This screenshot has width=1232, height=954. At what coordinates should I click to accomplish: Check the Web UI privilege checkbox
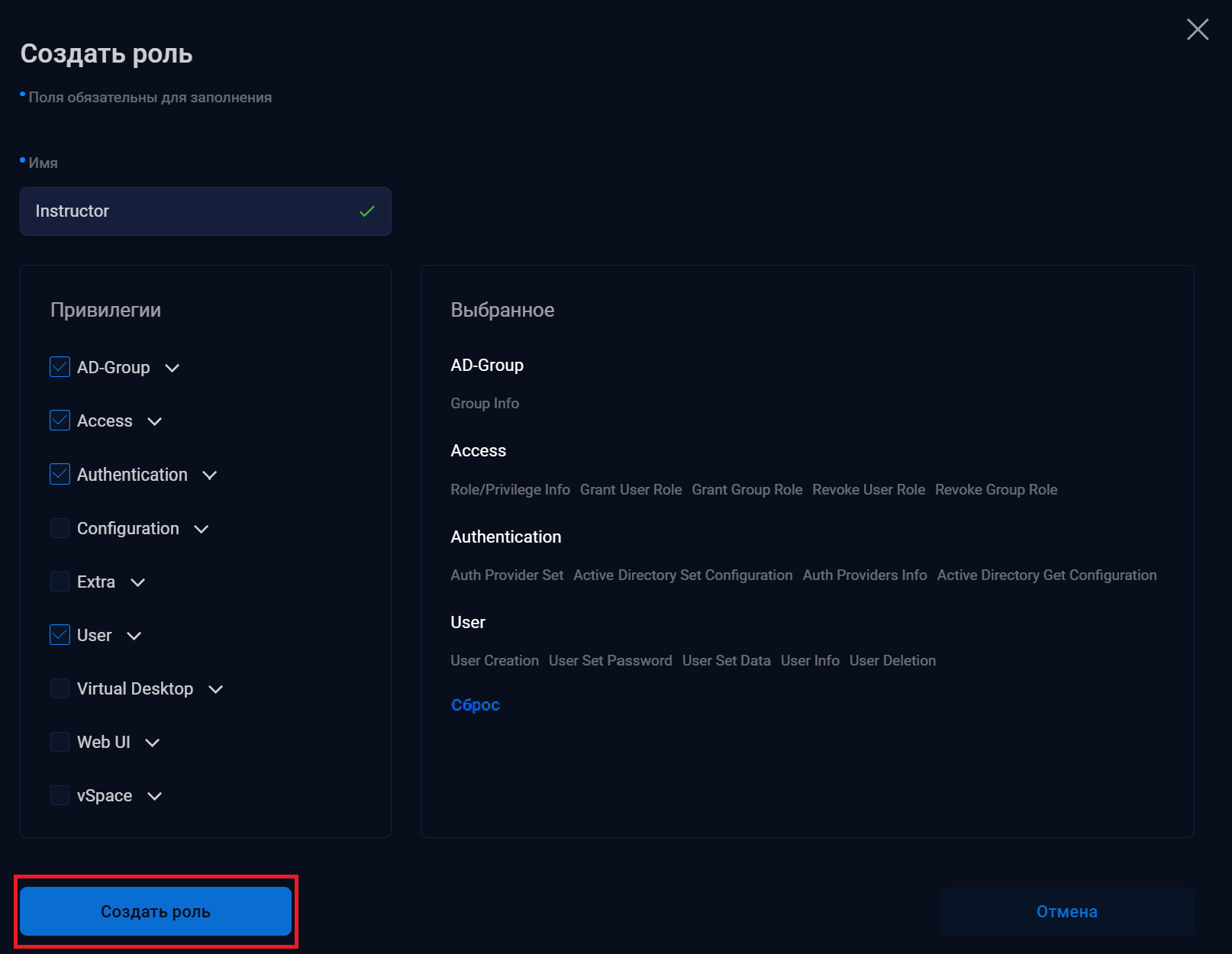pyautogui.click(x=60, y=742)
